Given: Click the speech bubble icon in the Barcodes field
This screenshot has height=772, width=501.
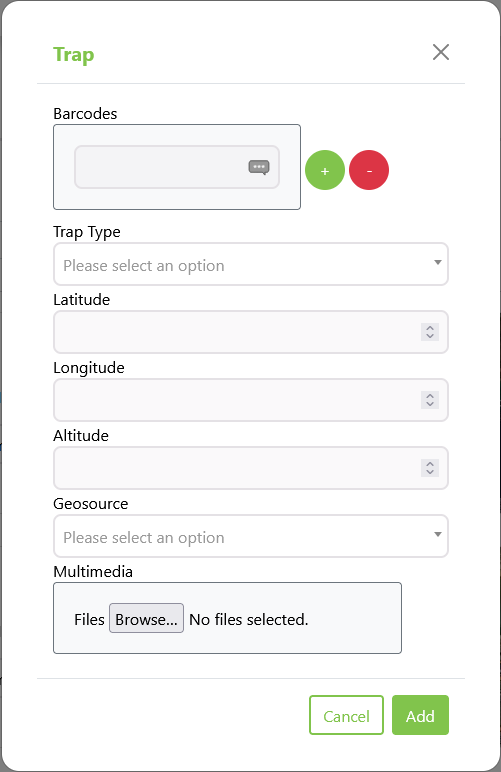Looking at the screenshot, I should 259,167.
